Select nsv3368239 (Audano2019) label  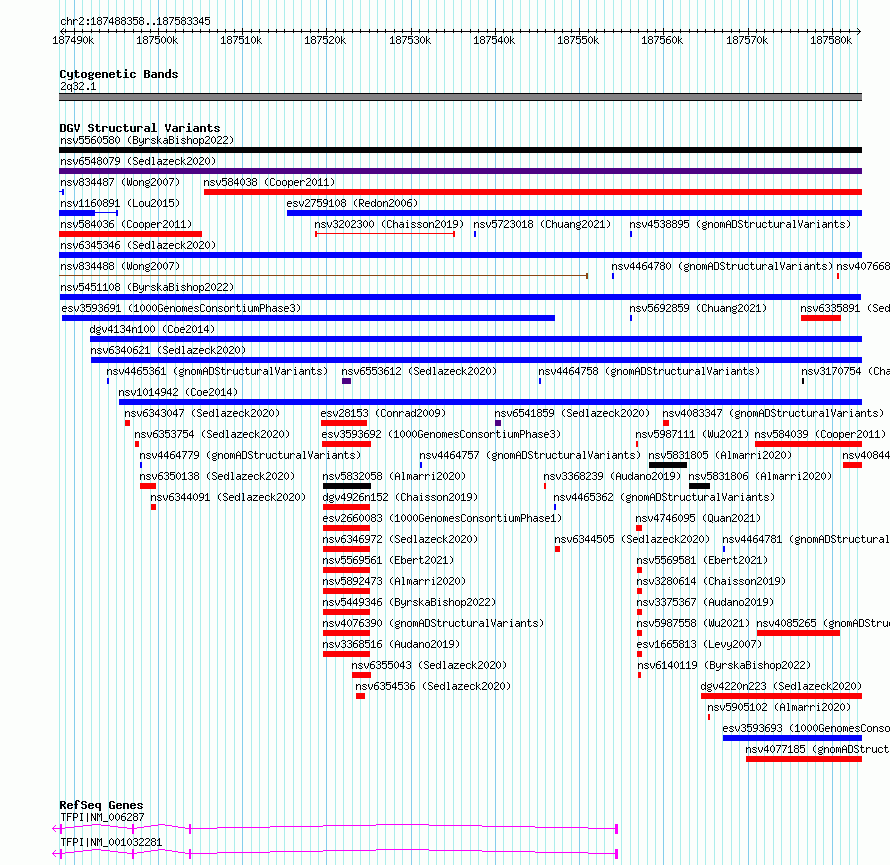click(x=612, y=476)
